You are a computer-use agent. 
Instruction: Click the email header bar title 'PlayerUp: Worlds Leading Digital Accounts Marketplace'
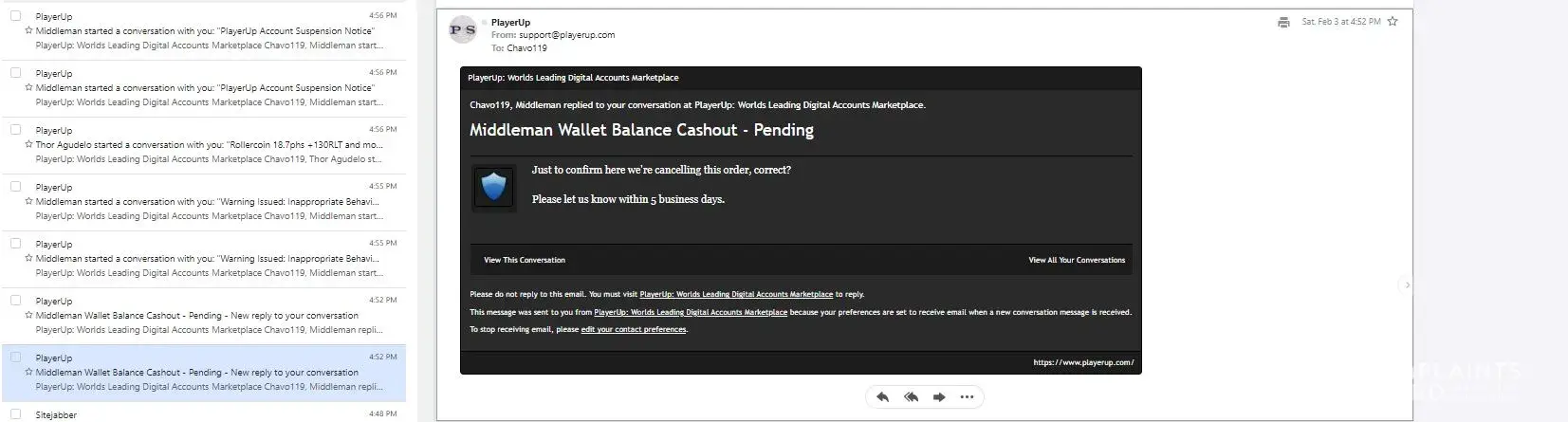tap(573, 78)
